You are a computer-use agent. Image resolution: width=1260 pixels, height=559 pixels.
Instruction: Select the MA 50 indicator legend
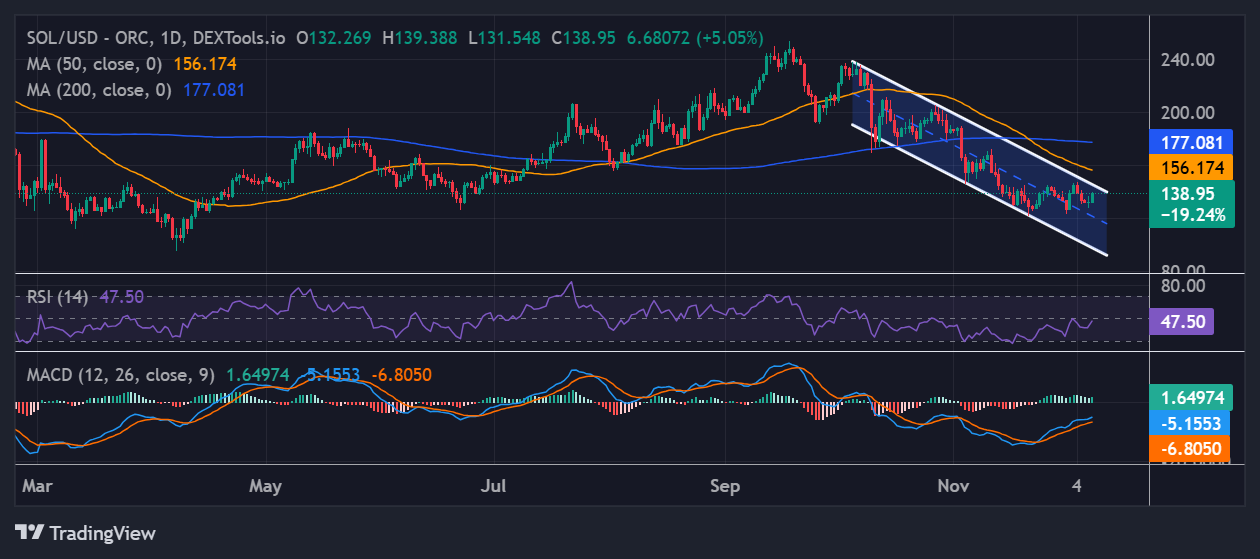click(95, 63)
